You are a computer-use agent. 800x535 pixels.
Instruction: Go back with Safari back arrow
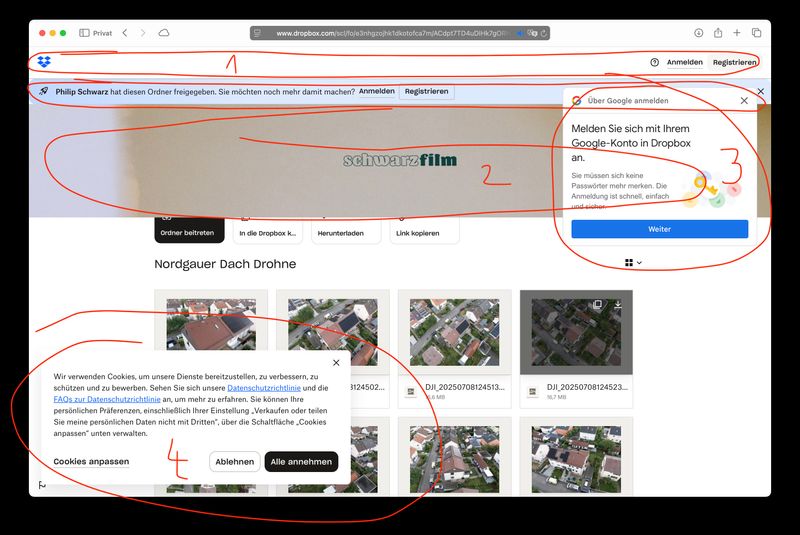click(x=124, y=33)
